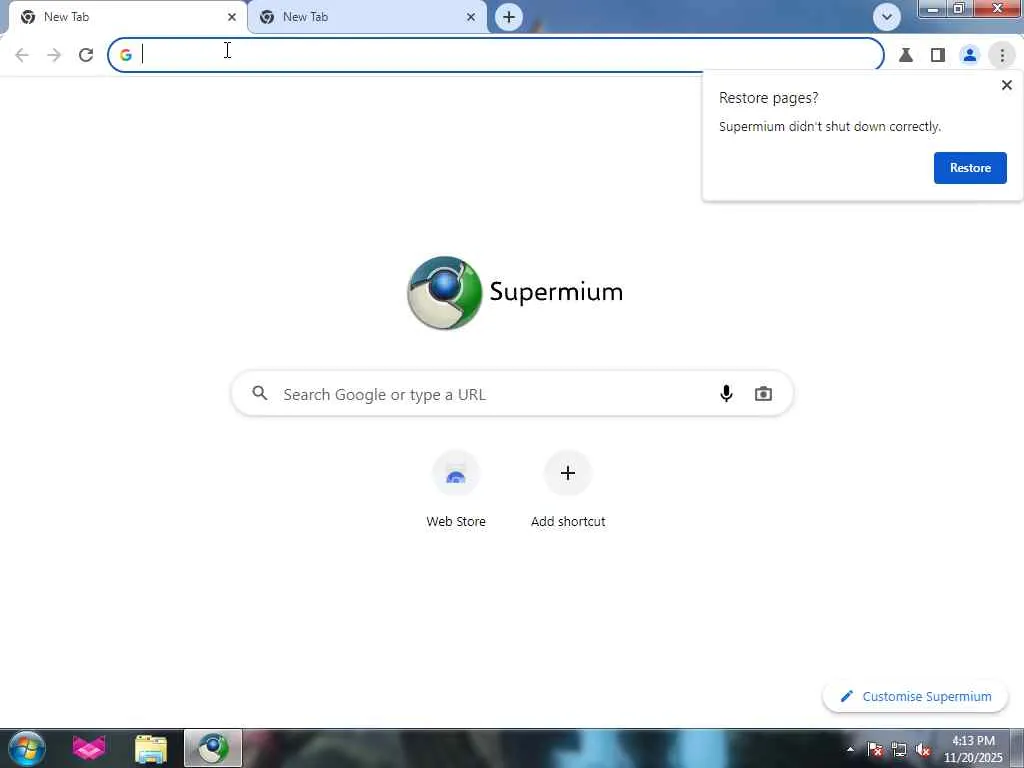
Task: Click the Supermium taskbar button
Action: click(213, 748)
